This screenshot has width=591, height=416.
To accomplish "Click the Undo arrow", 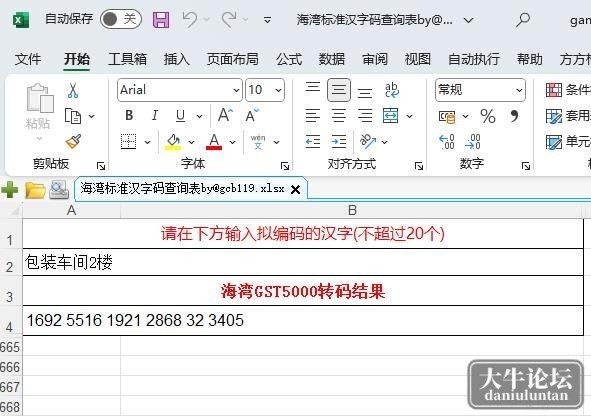I will [190, 19].
